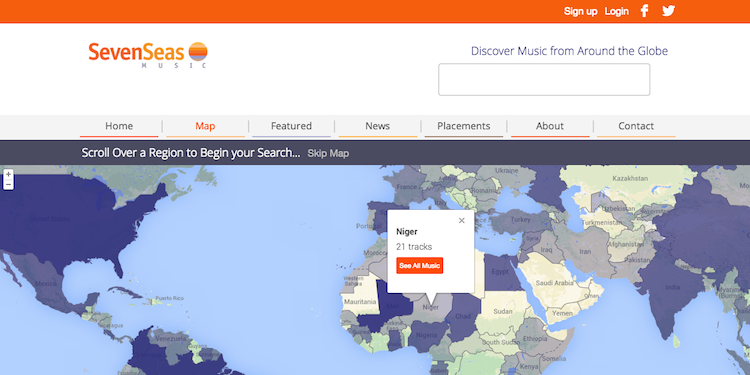Select Saudi Arabia on the map
This screenshot has height=375, width=750.
tap(554, 283)
